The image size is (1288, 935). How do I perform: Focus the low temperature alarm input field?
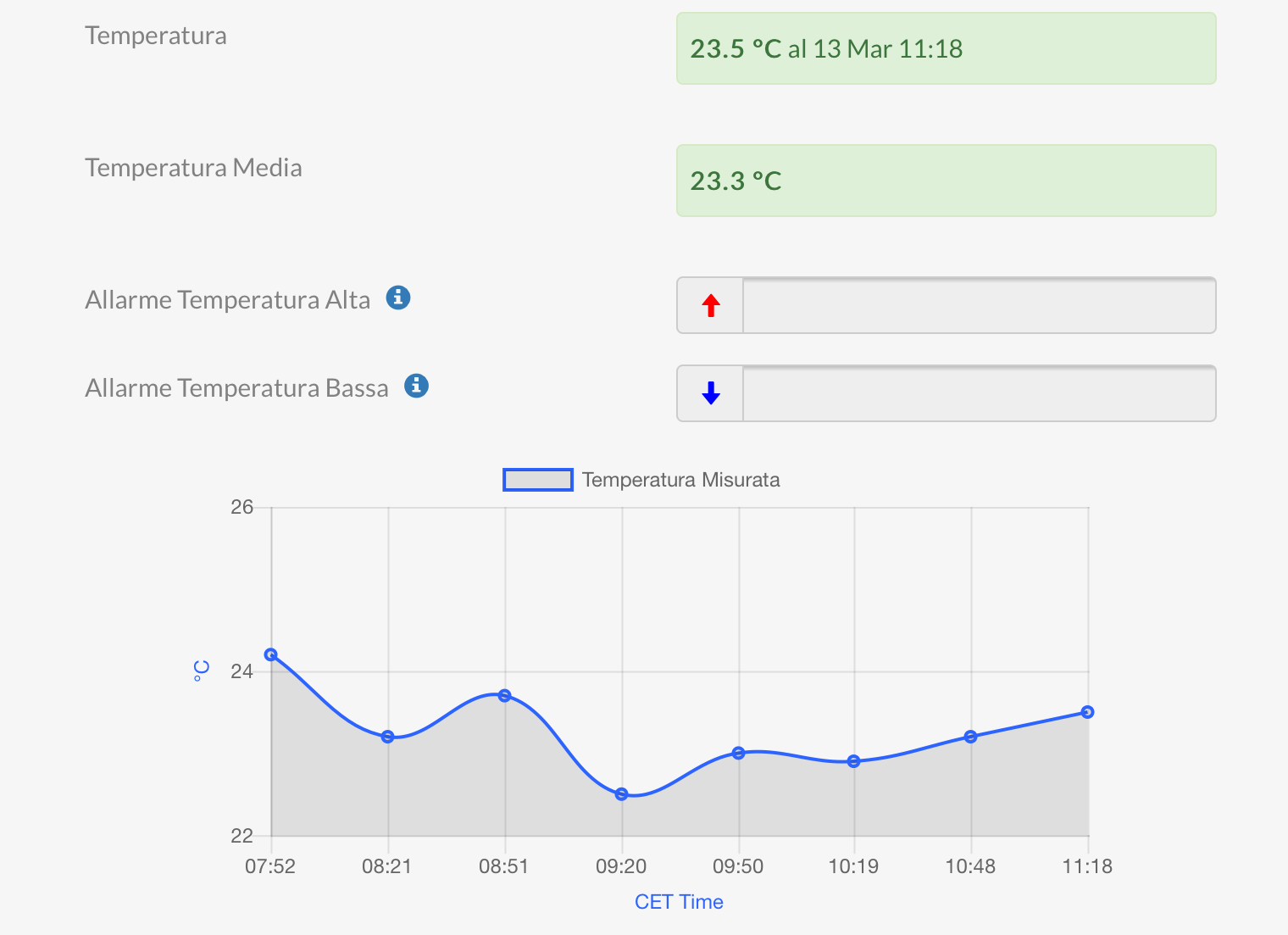(x=979, y=393)
